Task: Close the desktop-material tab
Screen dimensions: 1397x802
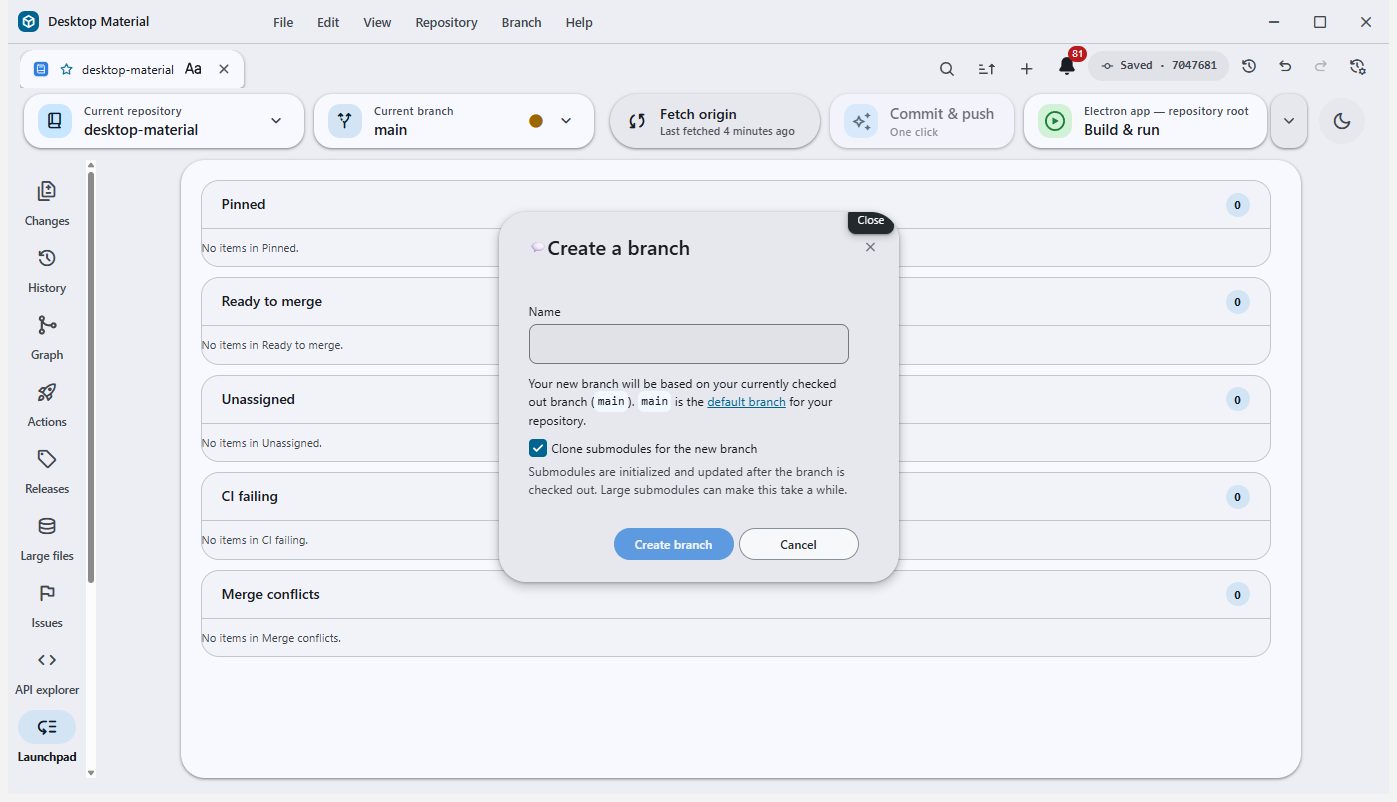Action: coord(224,69)
